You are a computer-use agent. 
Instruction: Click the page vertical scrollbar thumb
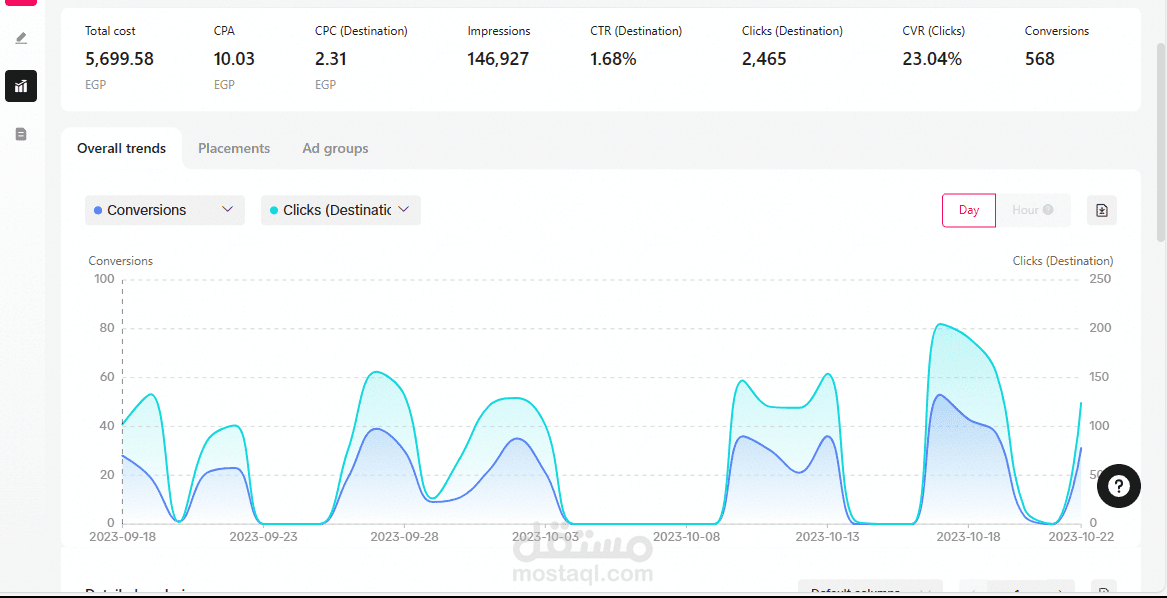click(x=1161, y=141)
